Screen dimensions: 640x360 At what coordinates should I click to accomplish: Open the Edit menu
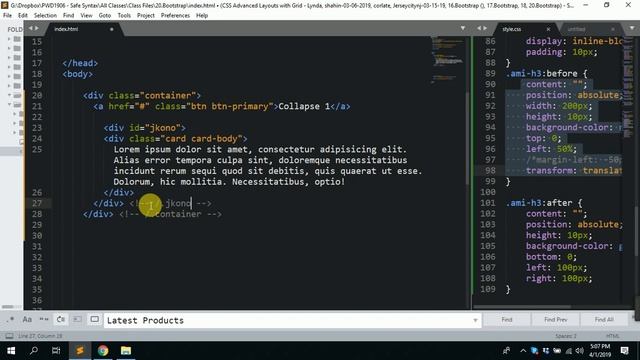click(23, 16)
